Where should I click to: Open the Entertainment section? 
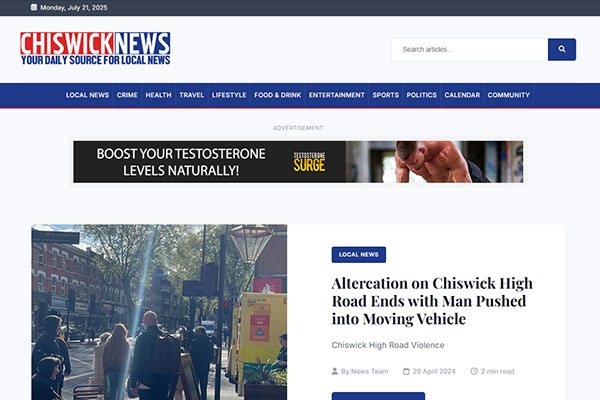coord(337,95)
